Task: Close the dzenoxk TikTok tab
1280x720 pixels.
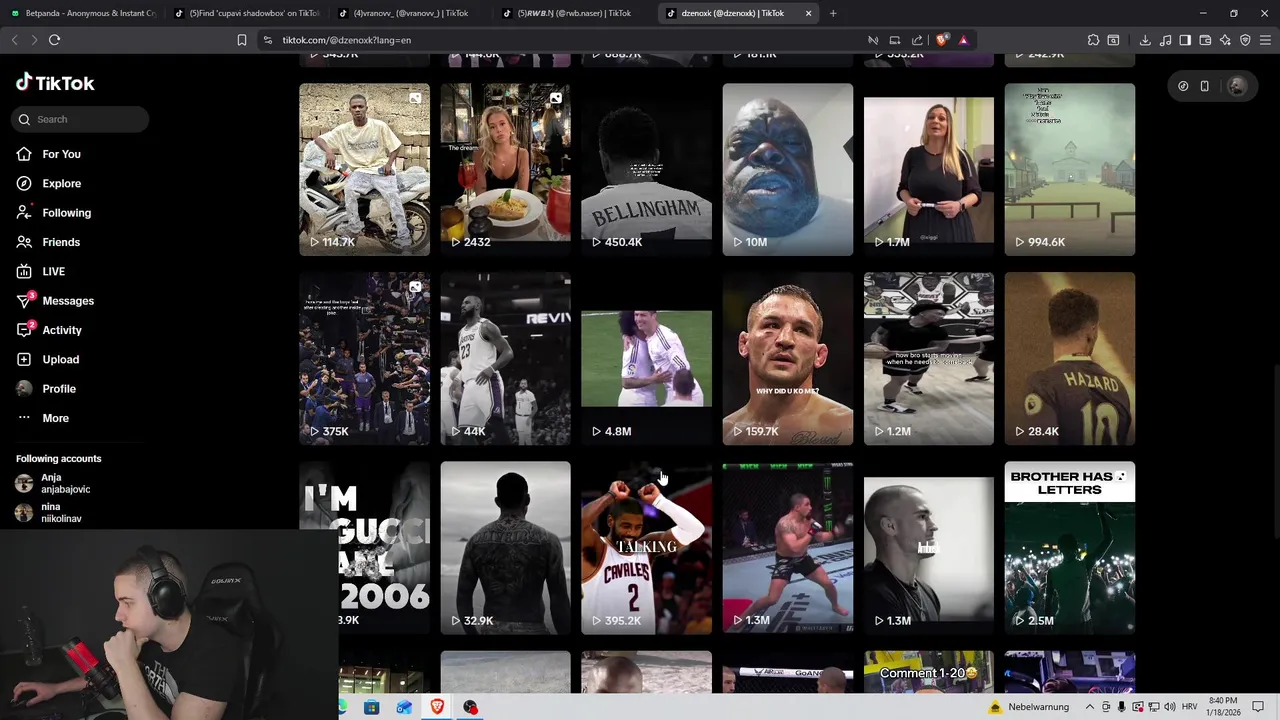Action: [808, 13]
